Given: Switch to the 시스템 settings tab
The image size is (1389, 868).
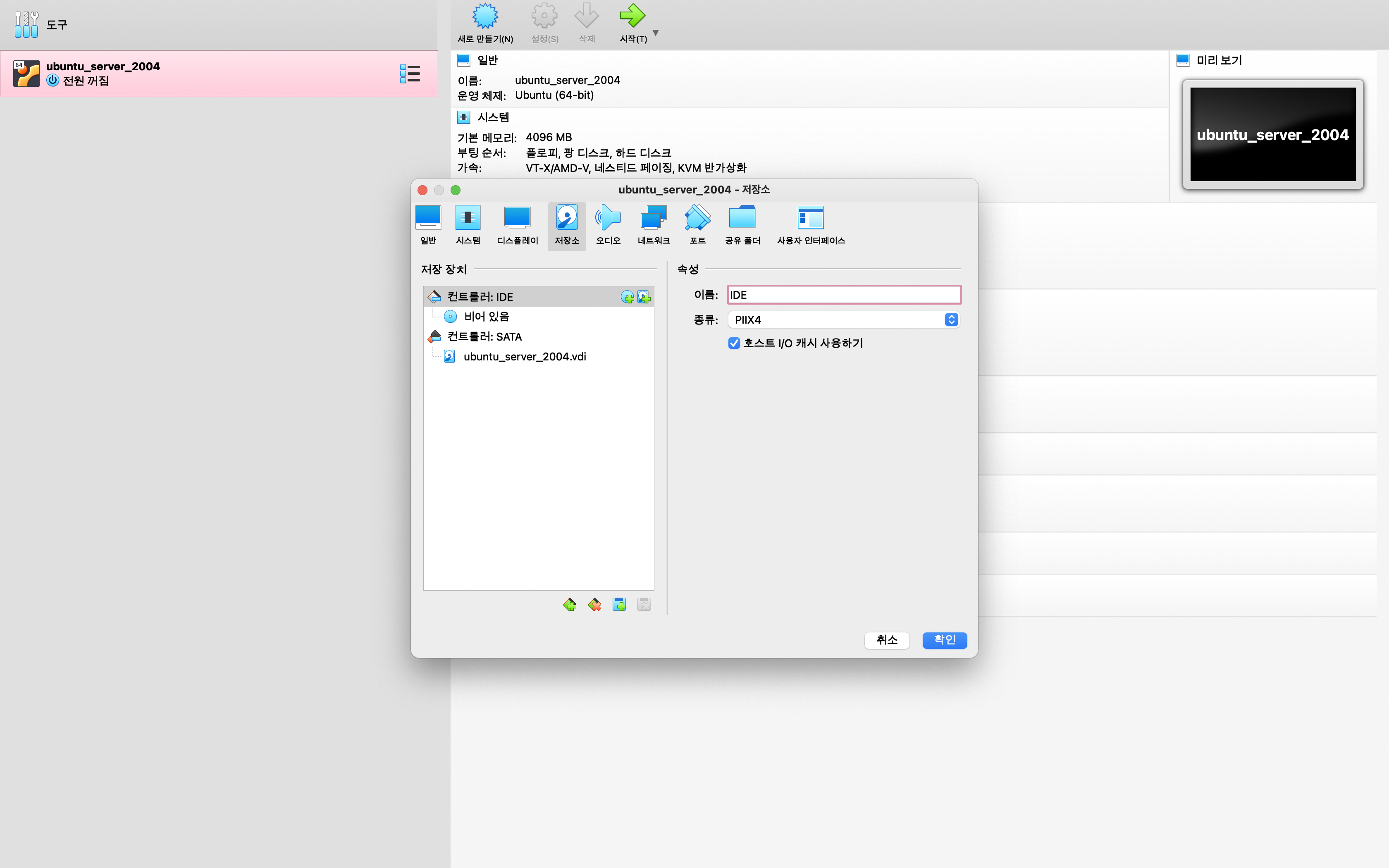Looking at the screenshot, I should (x=468, y=225).
